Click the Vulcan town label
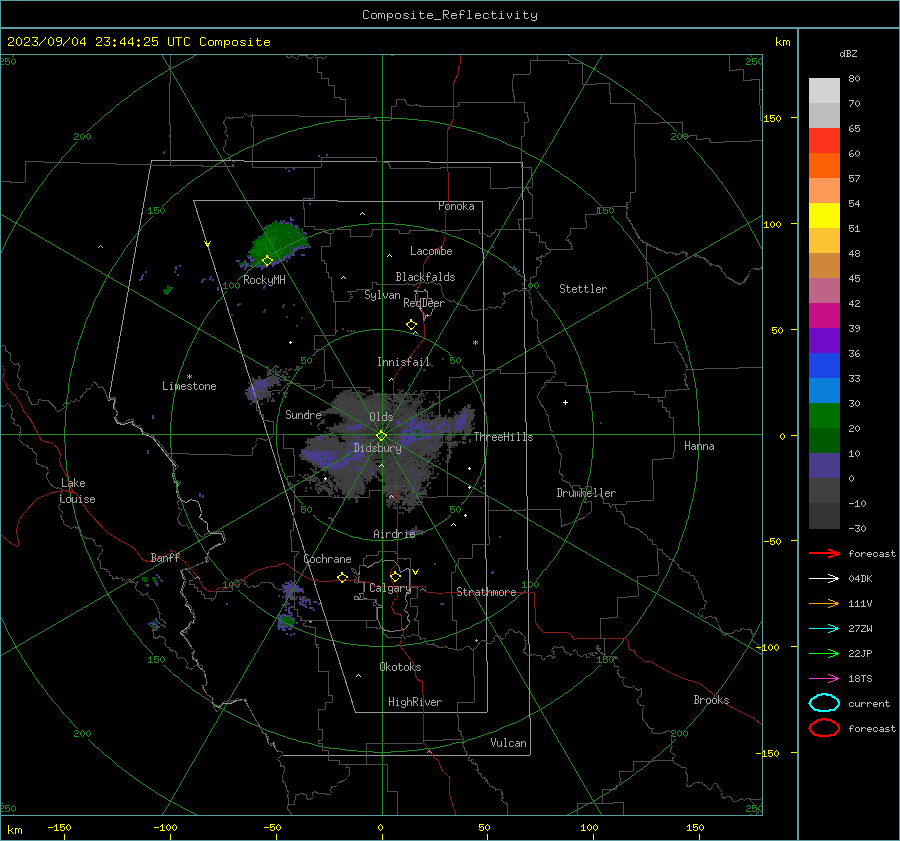 coord(509,743)
